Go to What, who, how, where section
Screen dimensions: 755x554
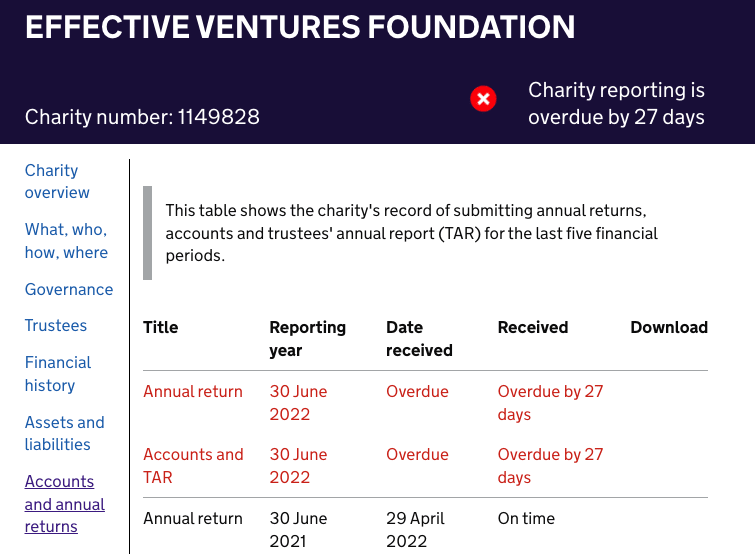[66, 241]
